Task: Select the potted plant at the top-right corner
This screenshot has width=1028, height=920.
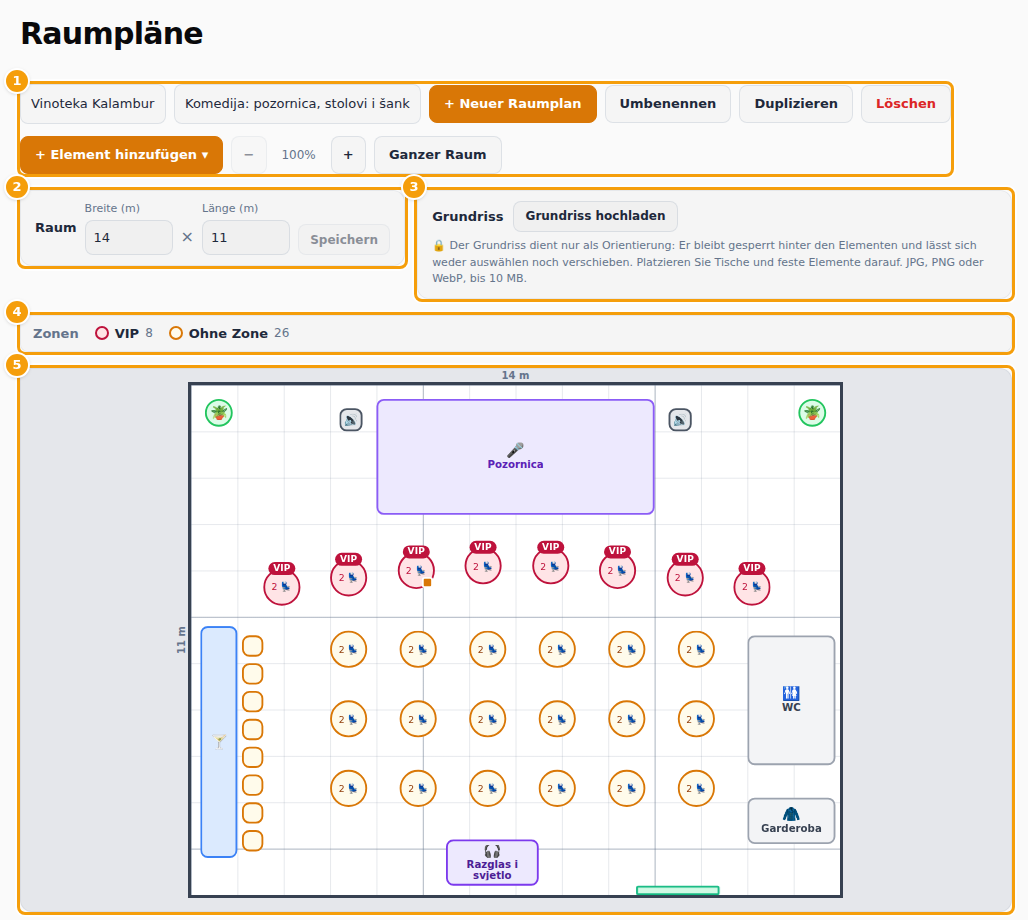Action: tap(812, 413)
